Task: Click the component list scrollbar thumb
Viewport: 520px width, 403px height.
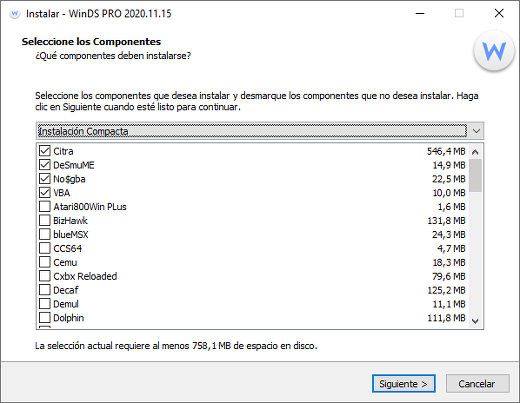Action: 475,175
